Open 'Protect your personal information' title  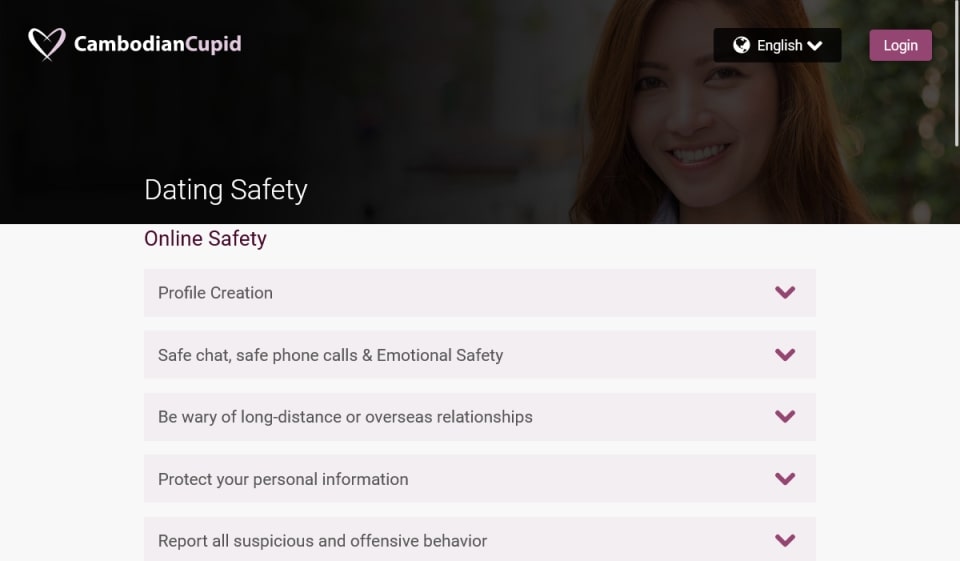pyautogui.click(x=283, y=479)
